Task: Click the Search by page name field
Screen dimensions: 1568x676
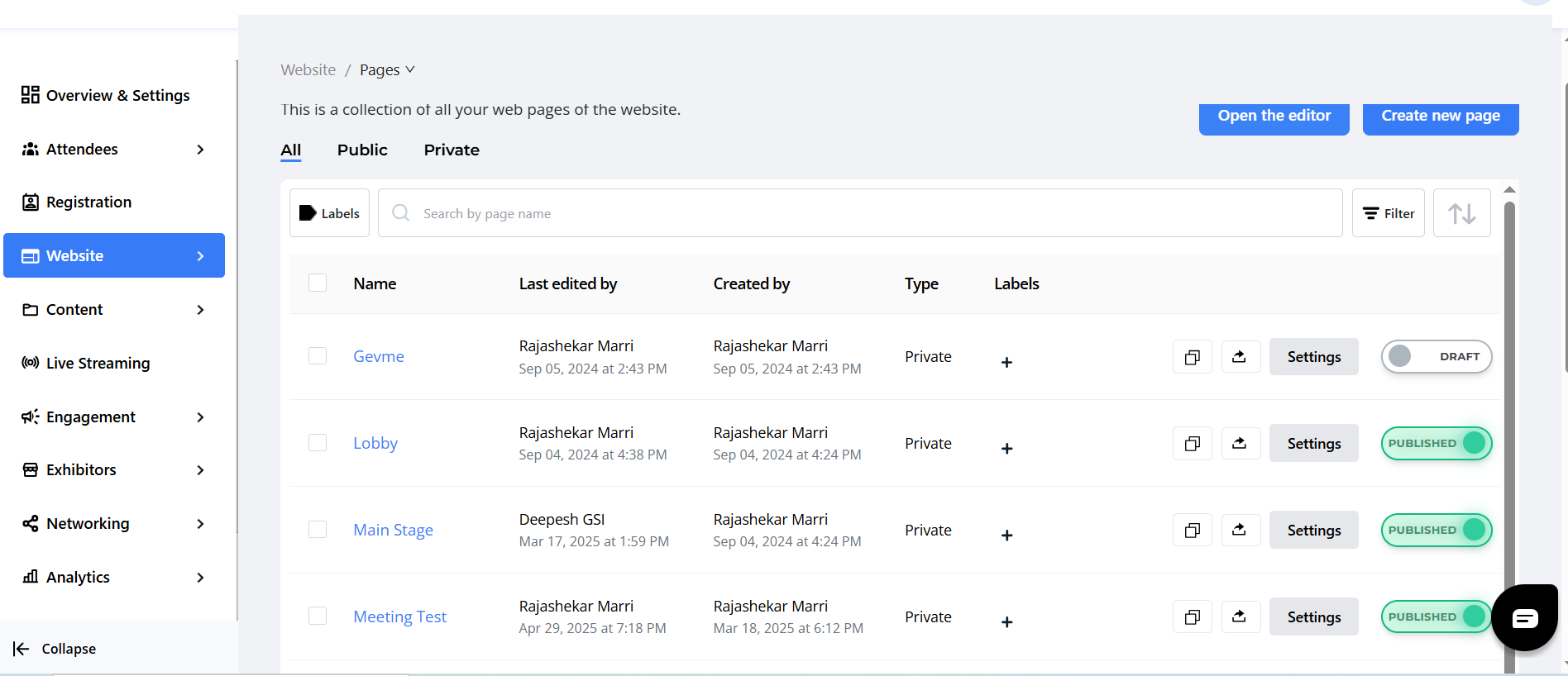Action: click(x=860, y=213)
